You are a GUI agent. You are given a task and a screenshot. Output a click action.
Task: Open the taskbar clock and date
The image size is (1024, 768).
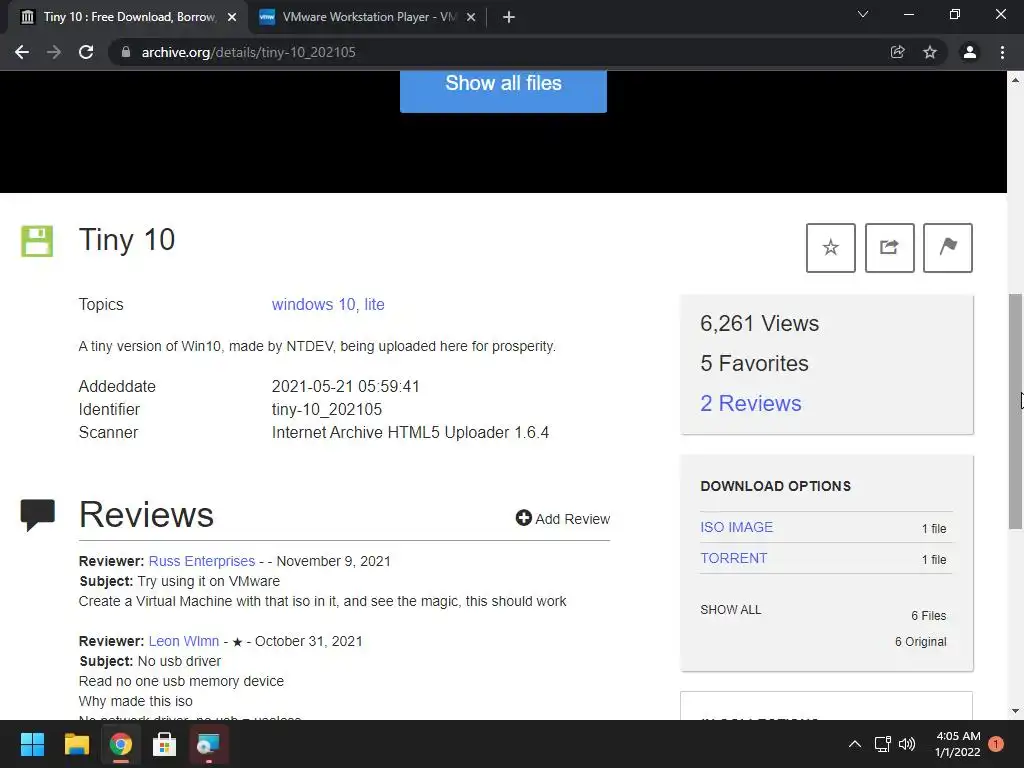point(957,744)
